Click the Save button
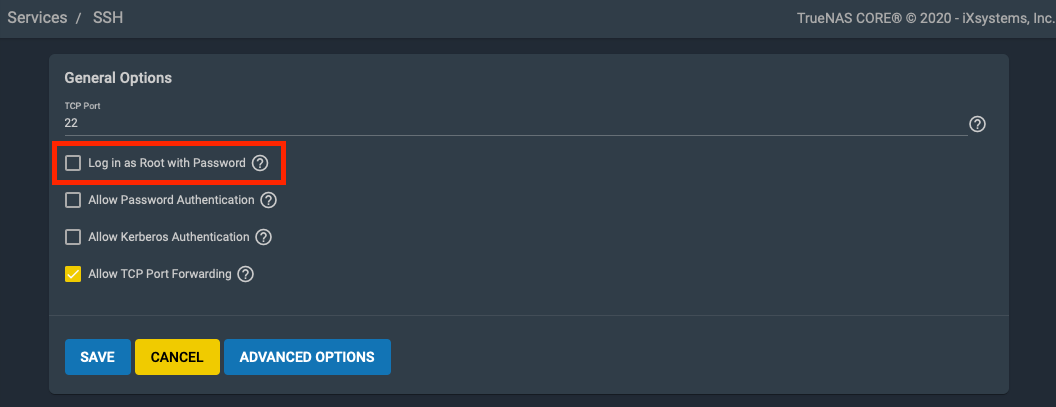This screenshot has height=407, width=1056. click(98, 357)
